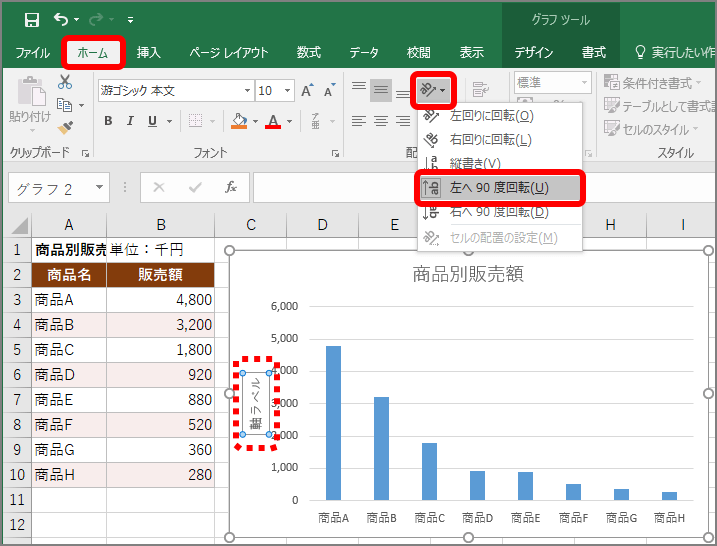
Task: Click the Redo arrow icon
Action: pyautogui.click(x=96, y=19)
